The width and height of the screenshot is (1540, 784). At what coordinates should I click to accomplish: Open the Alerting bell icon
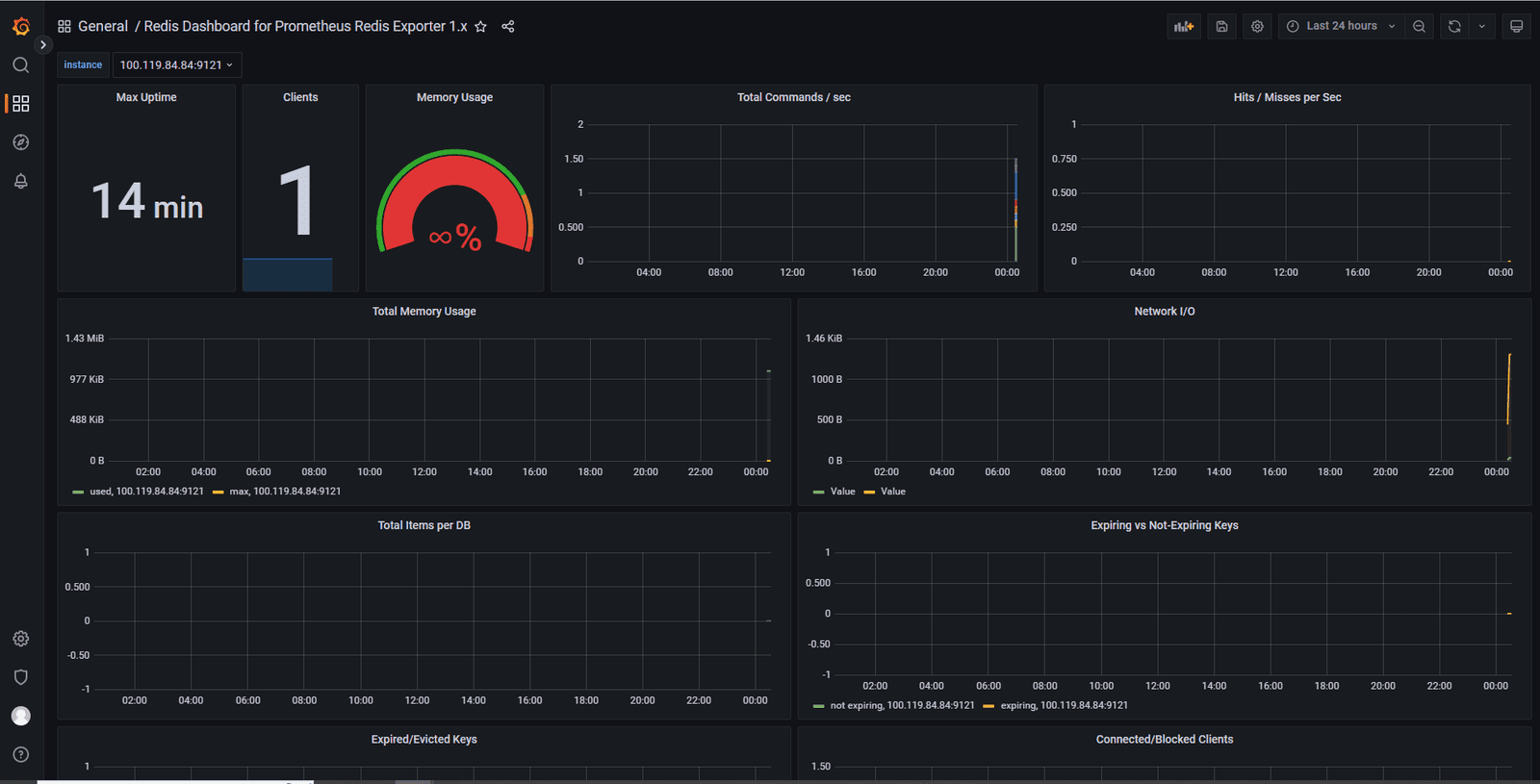pos(20,181)
